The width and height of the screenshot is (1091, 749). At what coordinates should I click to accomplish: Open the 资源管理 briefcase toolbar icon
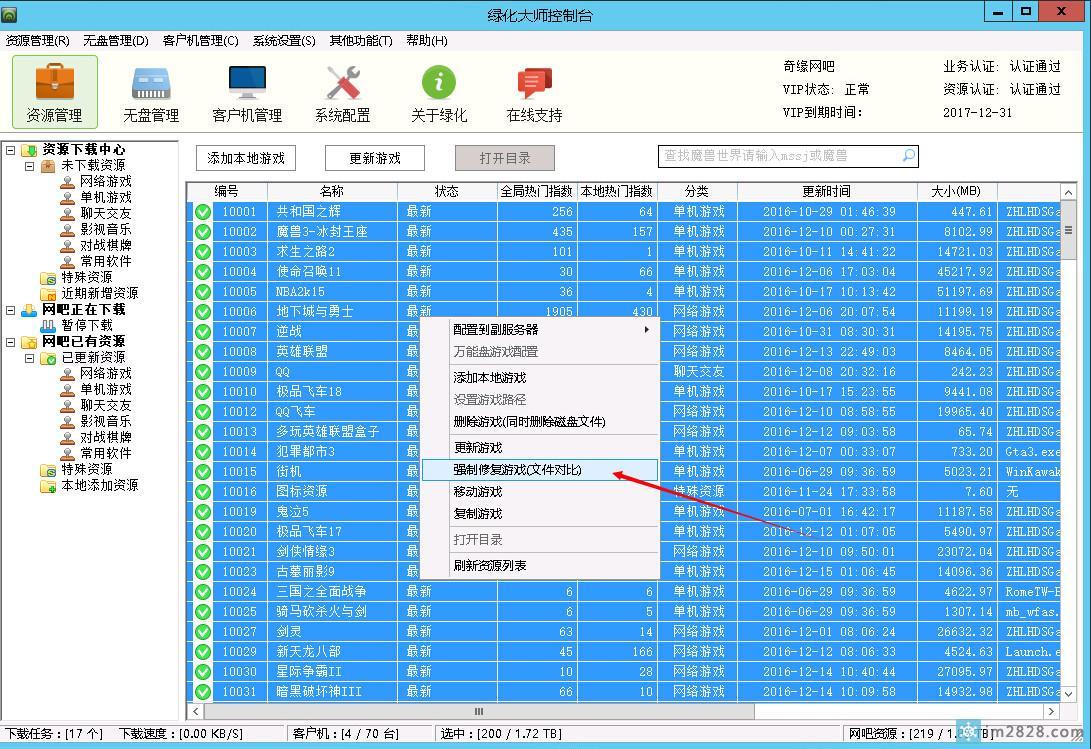(x=54, y=83)
